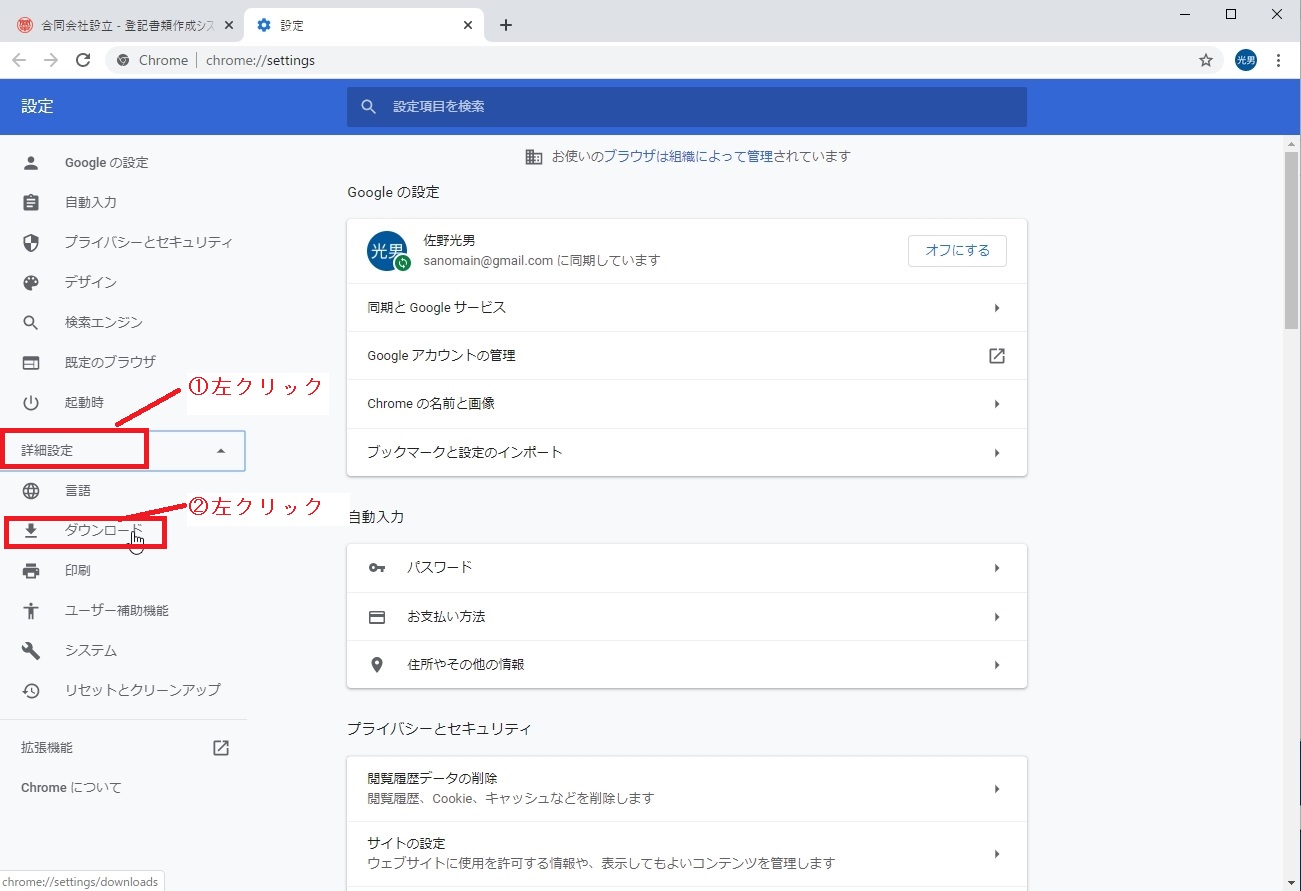Open 拡張機能 external link in sidebar
This screenshot has width=1301, height=891.
tap(221, 748)
